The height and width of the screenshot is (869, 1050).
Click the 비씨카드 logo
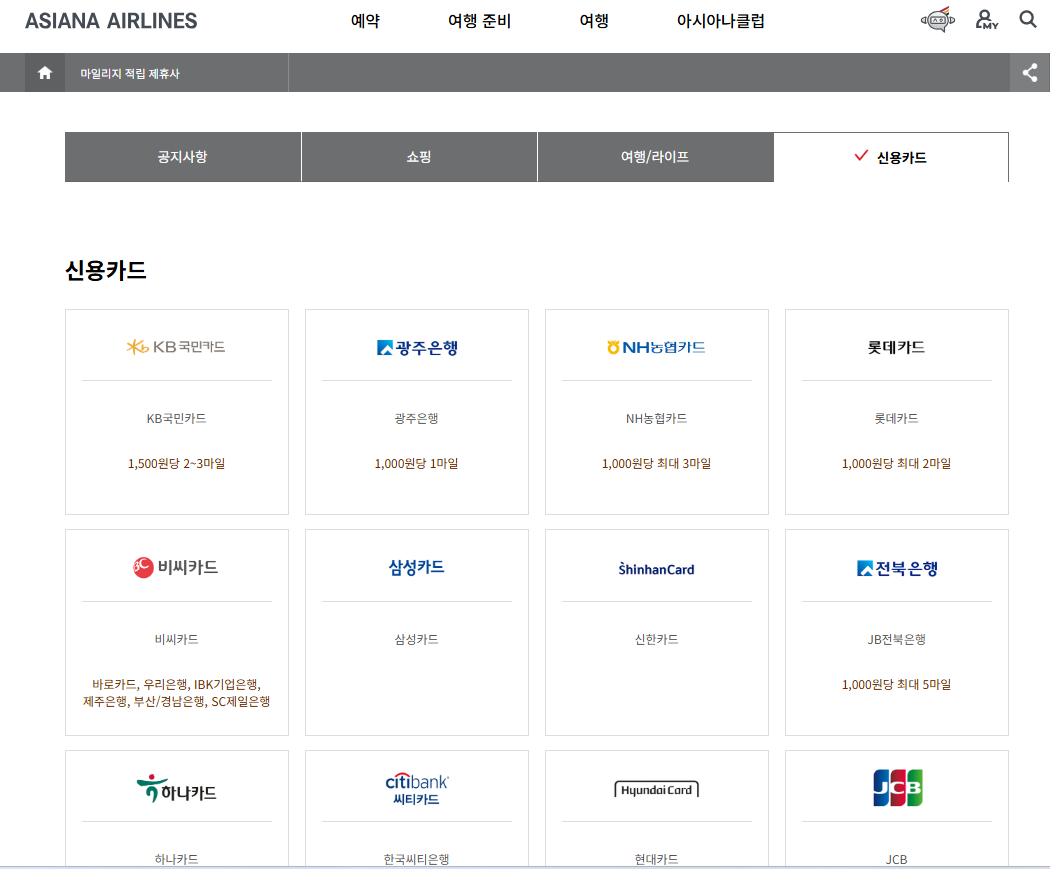click(x=176, y=567)
